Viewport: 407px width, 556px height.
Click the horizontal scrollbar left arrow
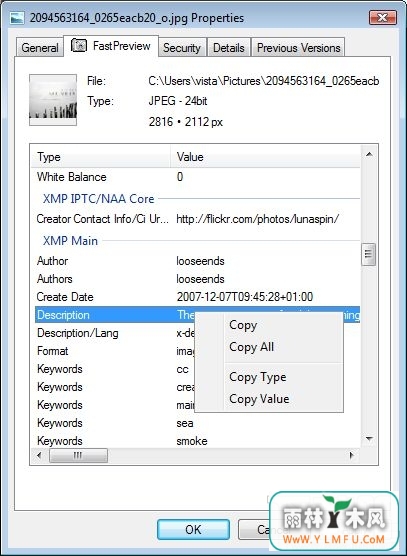[39, 455]
